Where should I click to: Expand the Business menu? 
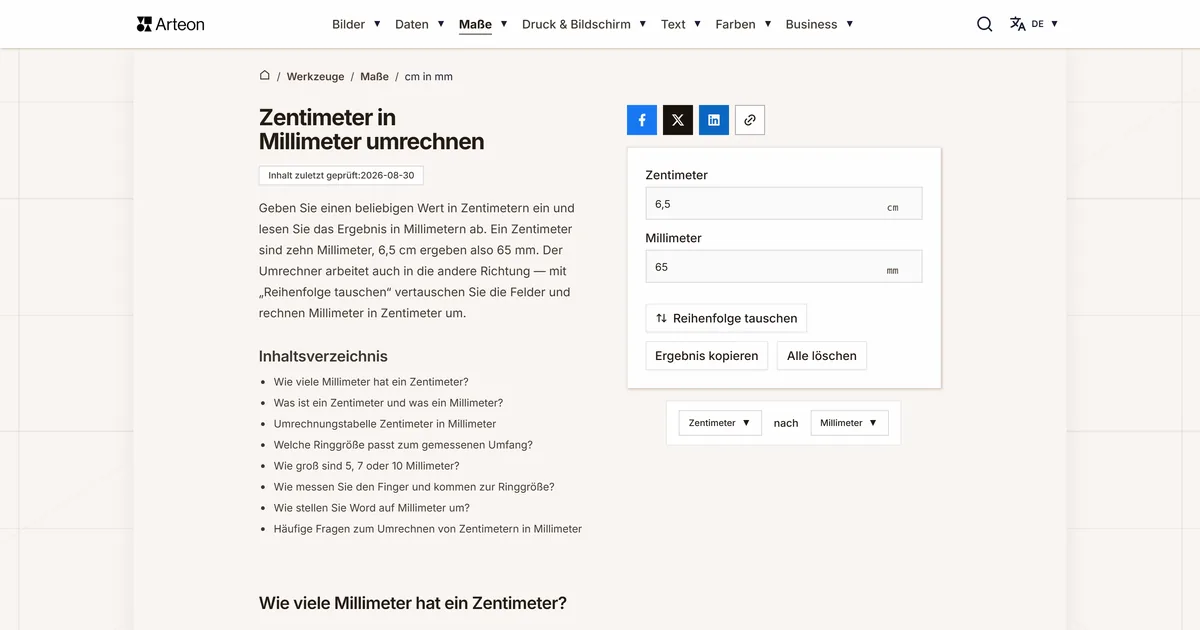click(x=819, y=24)
